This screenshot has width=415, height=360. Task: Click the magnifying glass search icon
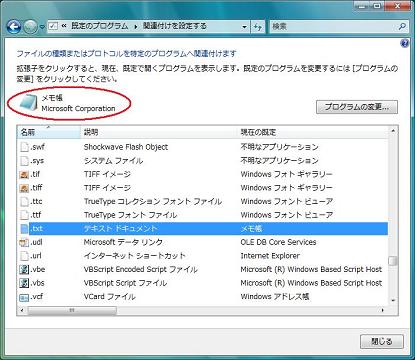pos(402,26)
